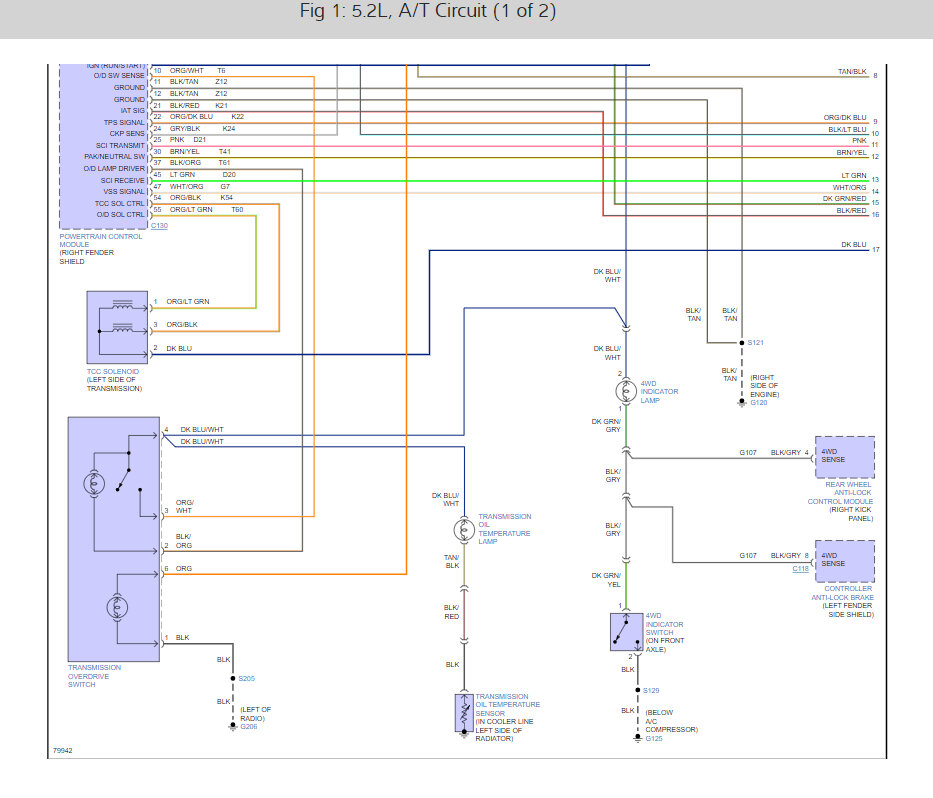933x798 pixels.
Task: Click the 'ORG/WHT T6' wire label
Action: [198, 70]
